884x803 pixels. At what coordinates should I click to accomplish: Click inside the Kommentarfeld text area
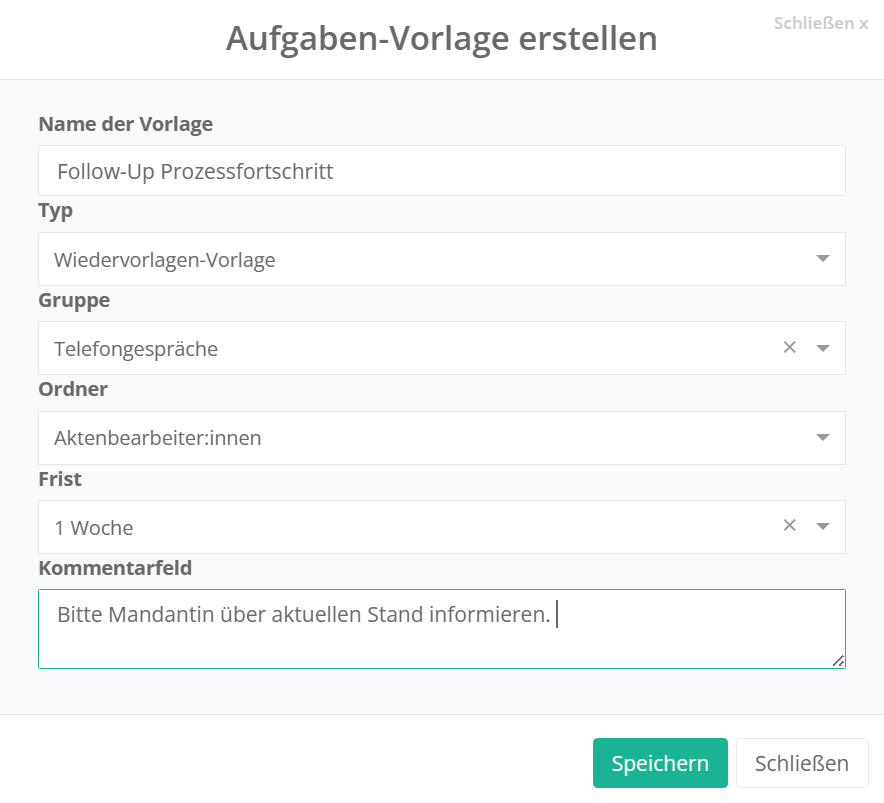click(x=441, y=640)
